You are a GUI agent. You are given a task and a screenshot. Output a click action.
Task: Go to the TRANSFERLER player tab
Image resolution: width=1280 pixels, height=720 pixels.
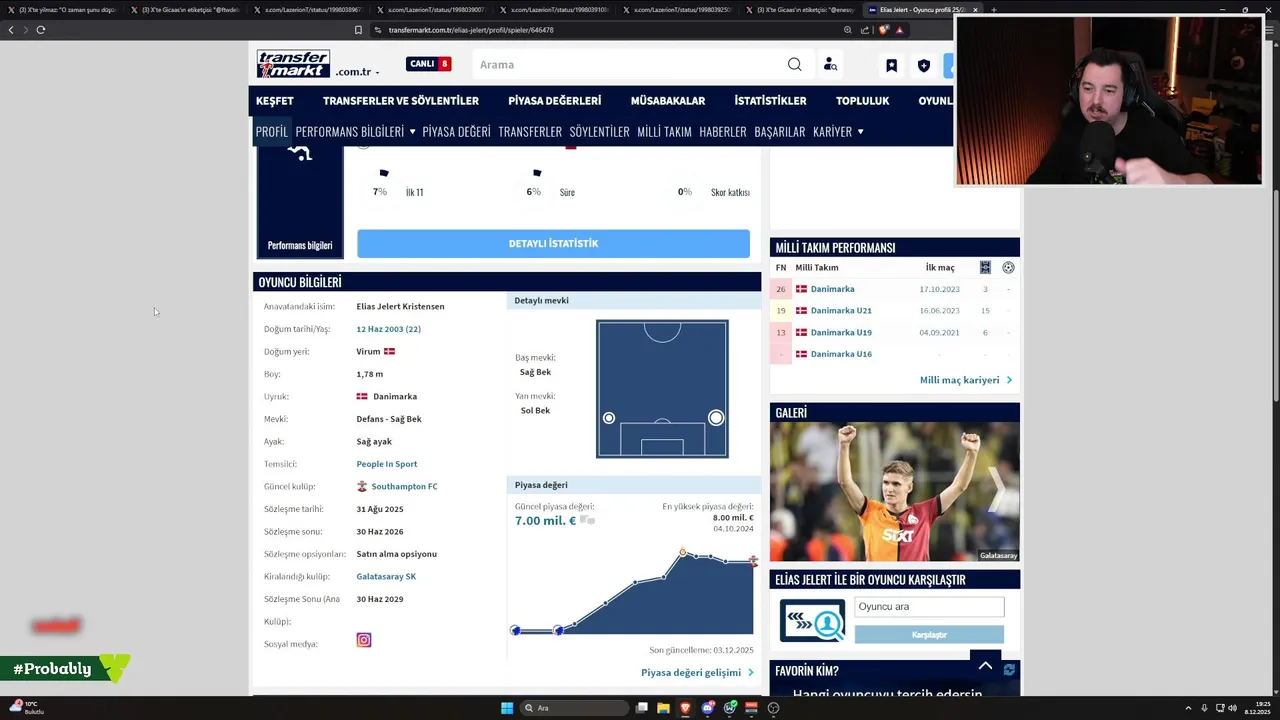pyautogui.click(x=530, y=131)
